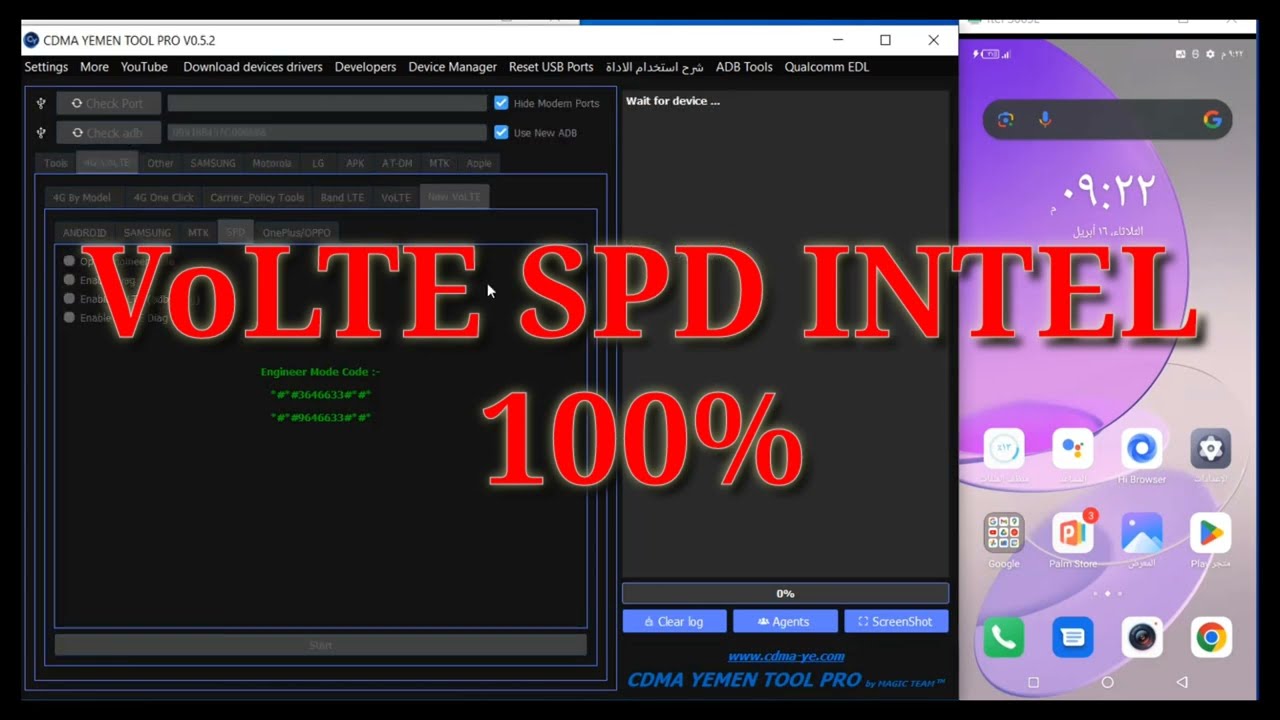Switch to the top-row SAMSUNG tab
This screenshot has height=720, width=1280.
(213, 163)
